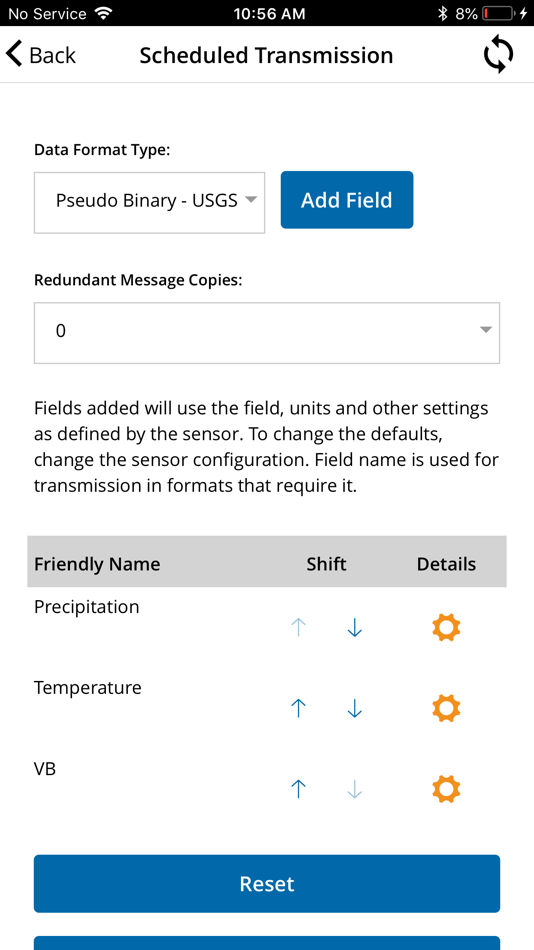Shift Precipitation field down
This screenshot has width=534, height=950.
[x=355, y=628]
